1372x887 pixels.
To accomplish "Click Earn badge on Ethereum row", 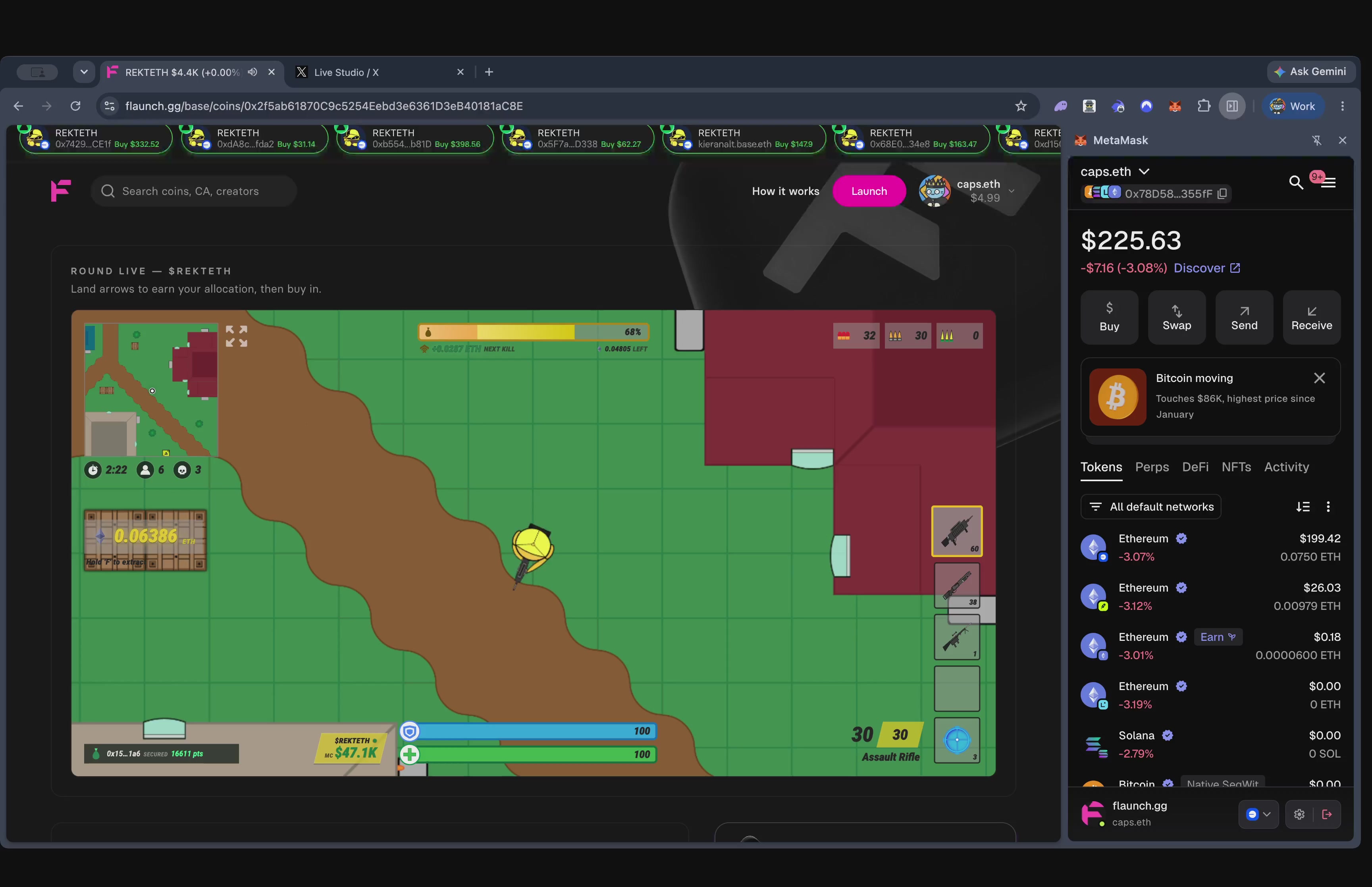I will click(x=1218, y=637).
